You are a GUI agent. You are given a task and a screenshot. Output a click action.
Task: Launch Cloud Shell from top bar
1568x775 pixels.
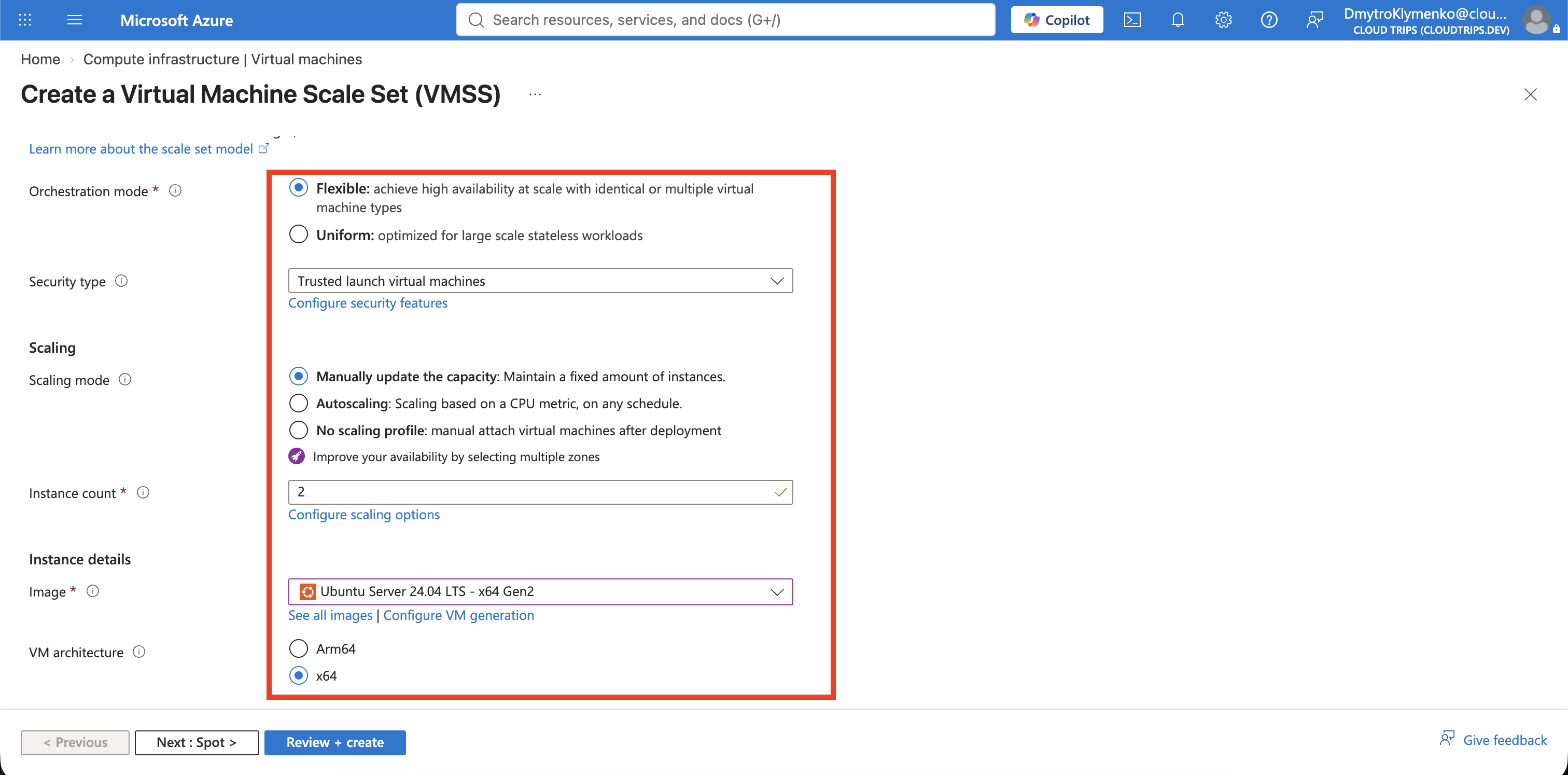pos(1131,20)
